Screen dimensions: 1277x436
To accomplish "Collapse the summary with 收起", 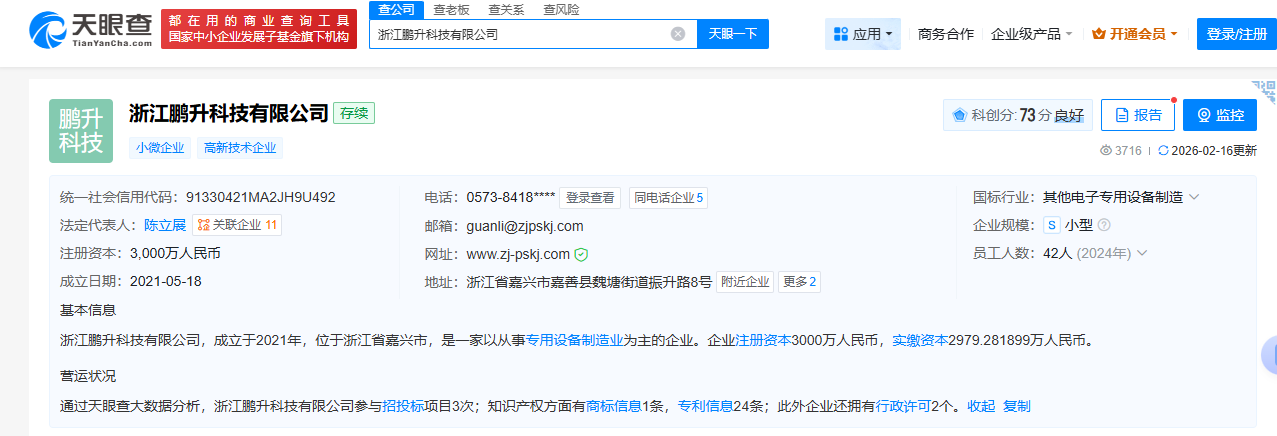I will coord(981,406).
